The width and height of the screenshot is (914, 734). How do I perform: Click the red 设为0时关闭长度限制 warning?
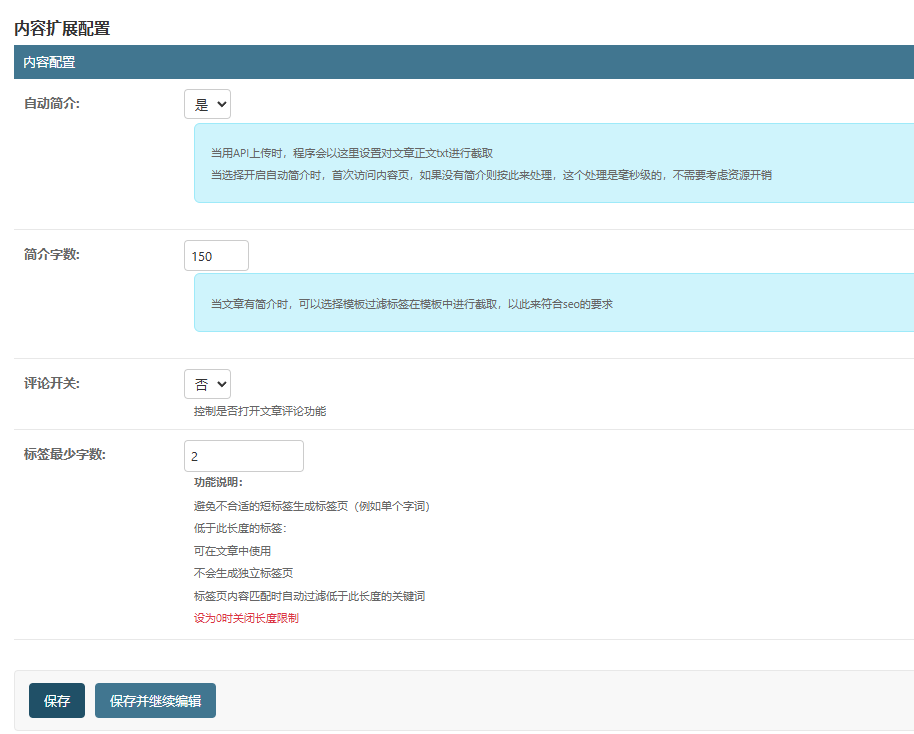[x=246, y=618]
